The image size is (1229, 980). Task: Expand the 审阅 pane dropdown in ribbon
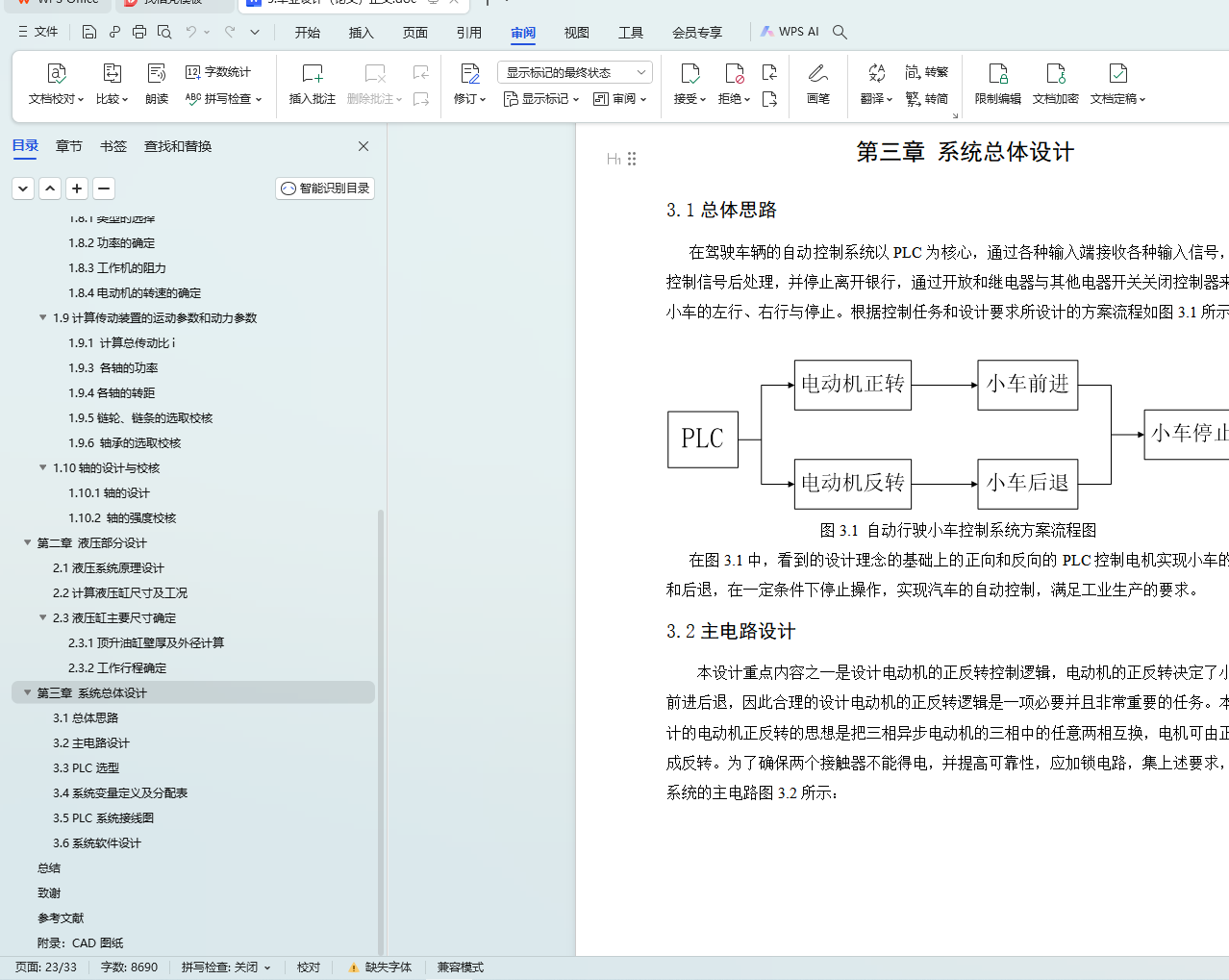[x=619, y=98]
